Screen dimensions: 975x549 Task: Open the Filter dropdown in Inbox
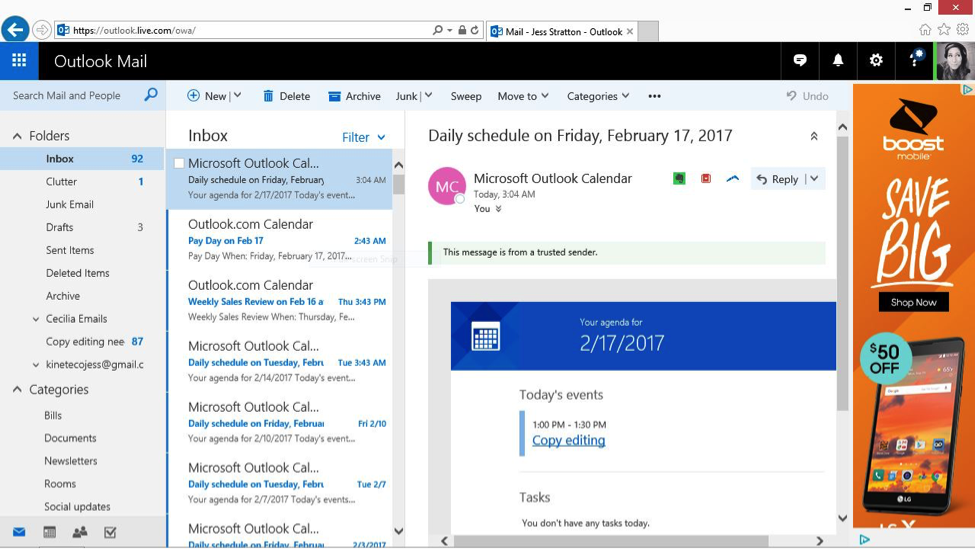point(364,137)
